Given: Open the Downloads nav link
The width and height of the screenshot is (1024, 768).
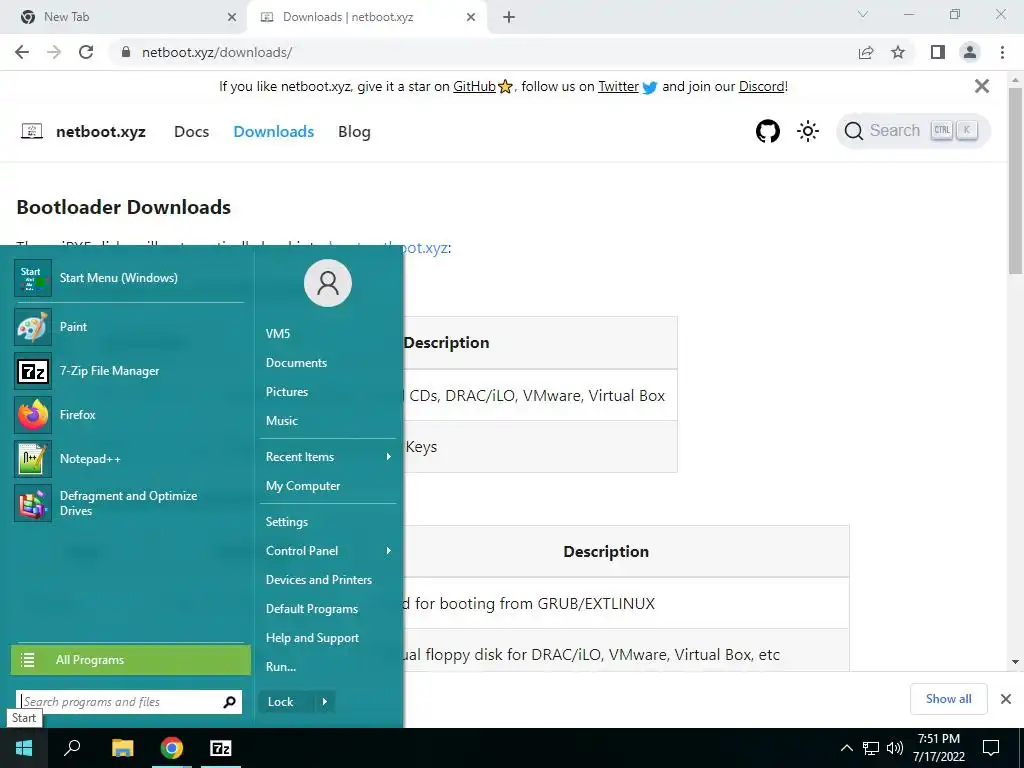Looking at the screenshot, I should click(x=274, y=131).
